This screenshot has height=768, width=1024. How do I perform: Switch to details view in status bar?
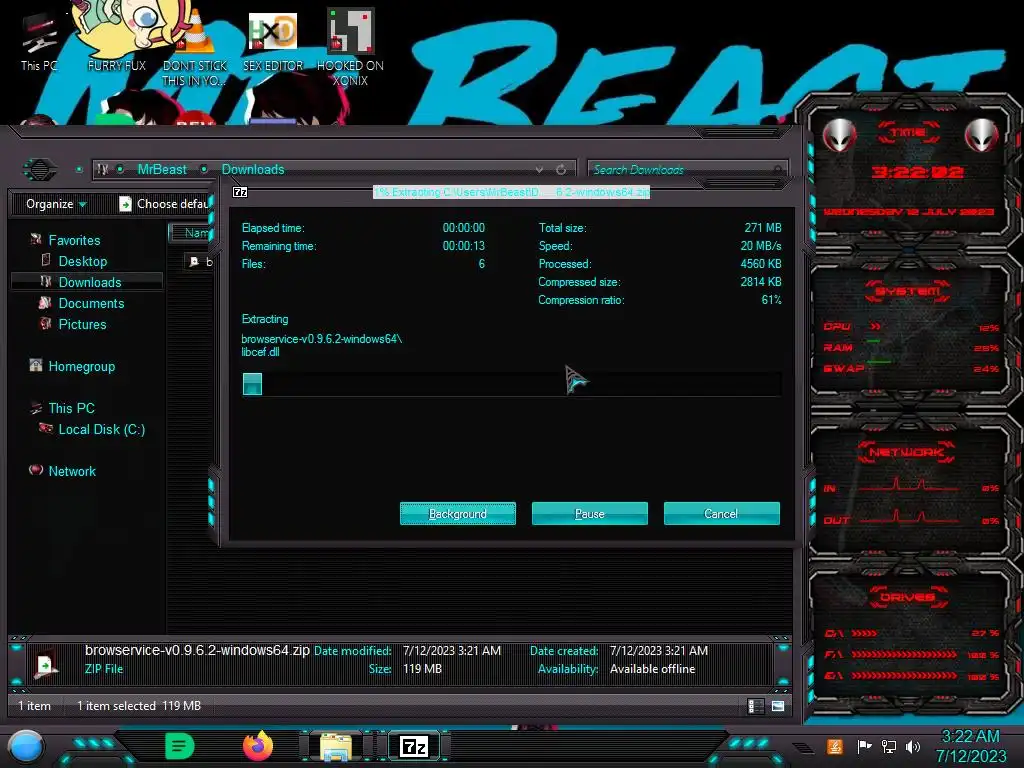(756, 706)
